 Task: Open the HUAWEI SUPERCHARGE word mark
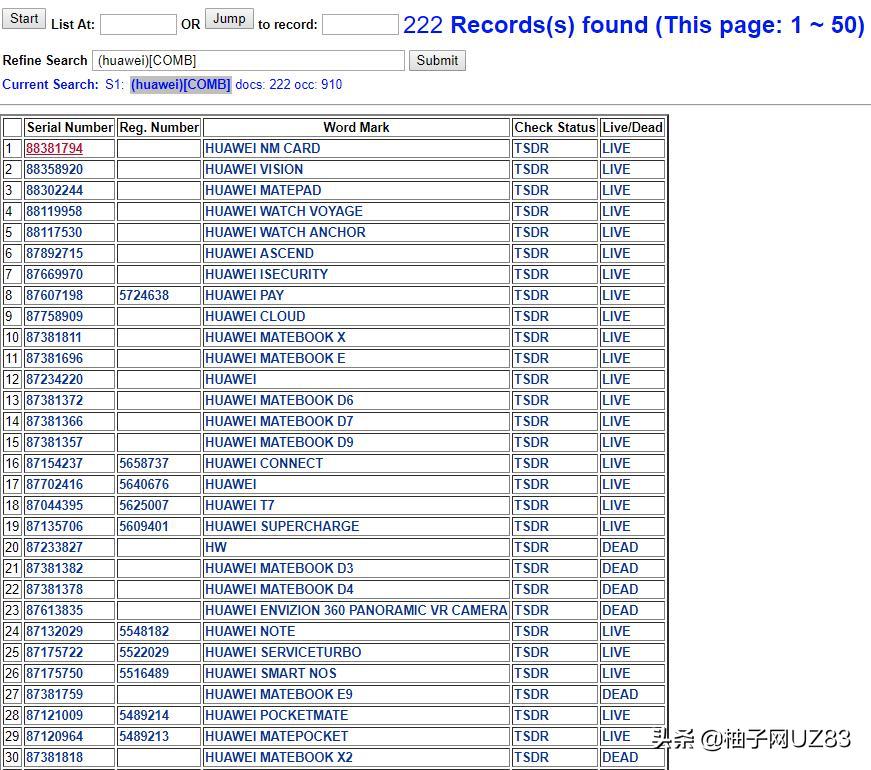click(x=282, y=527)
